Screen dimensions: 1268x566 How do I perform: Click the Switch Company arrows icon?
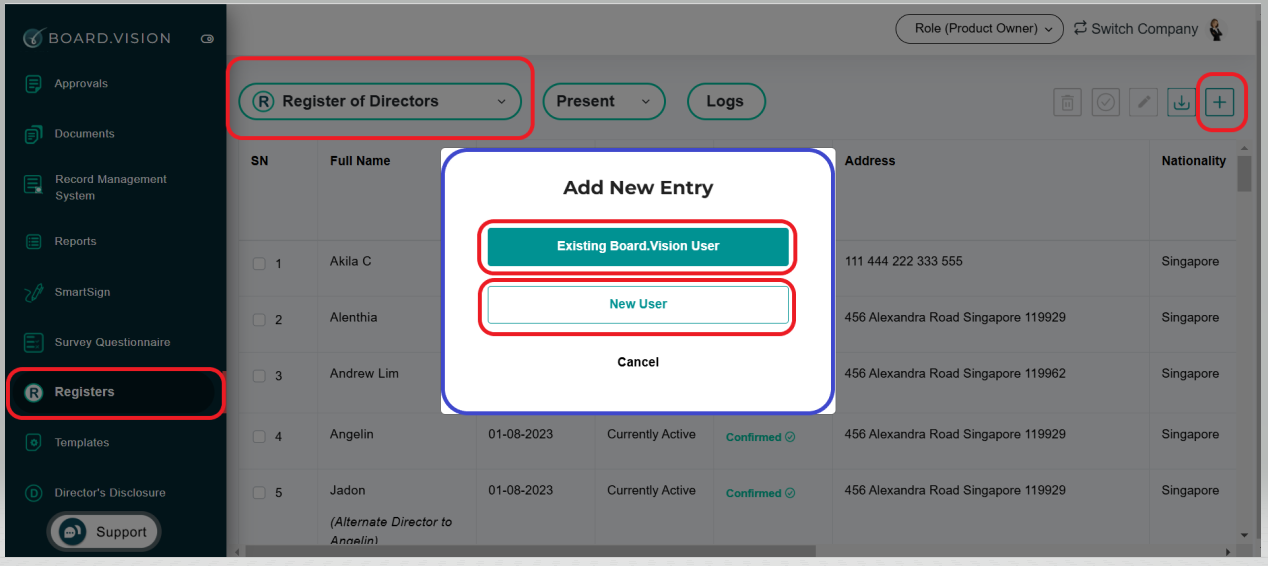coord(1080,29)
